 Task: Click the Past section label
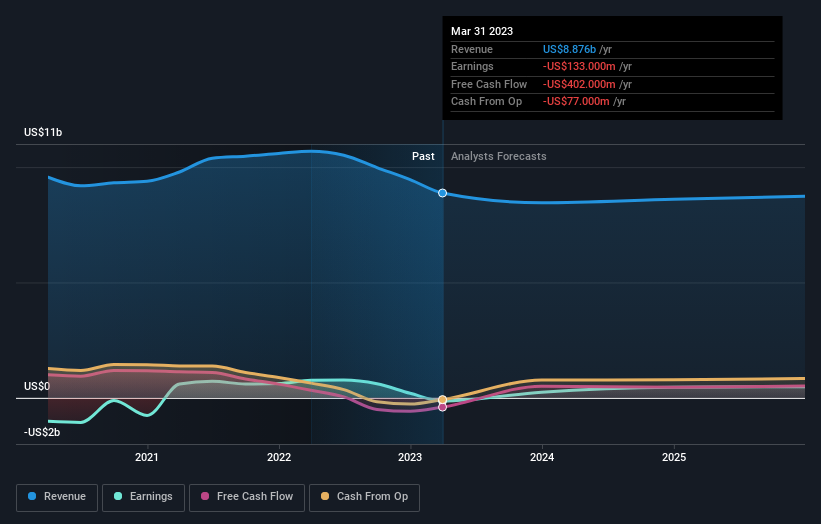(423, 157)
